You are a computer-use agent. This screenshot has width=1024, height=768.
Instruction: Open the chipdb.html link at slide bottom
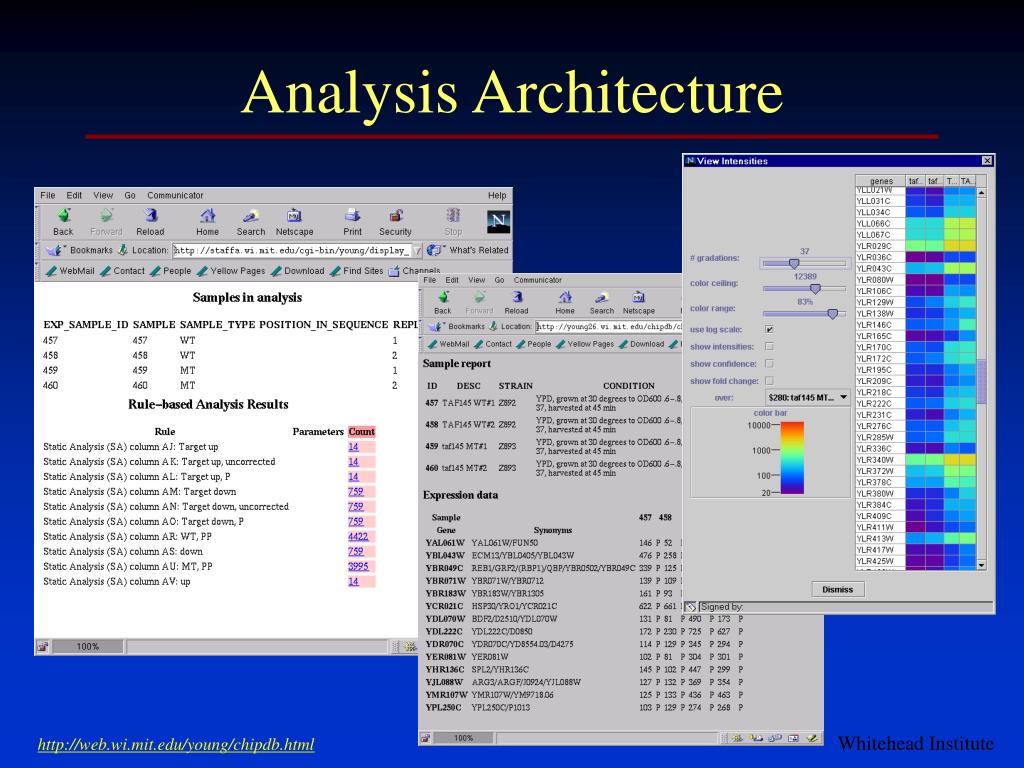[176, 744]
